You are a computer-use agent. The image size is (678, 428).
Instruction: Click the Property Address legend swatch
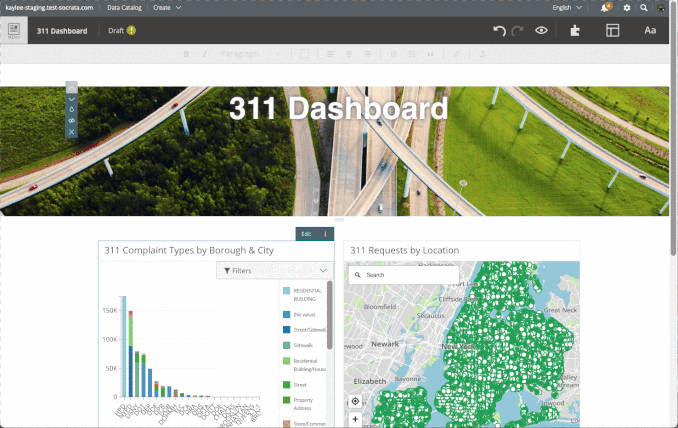286,400
